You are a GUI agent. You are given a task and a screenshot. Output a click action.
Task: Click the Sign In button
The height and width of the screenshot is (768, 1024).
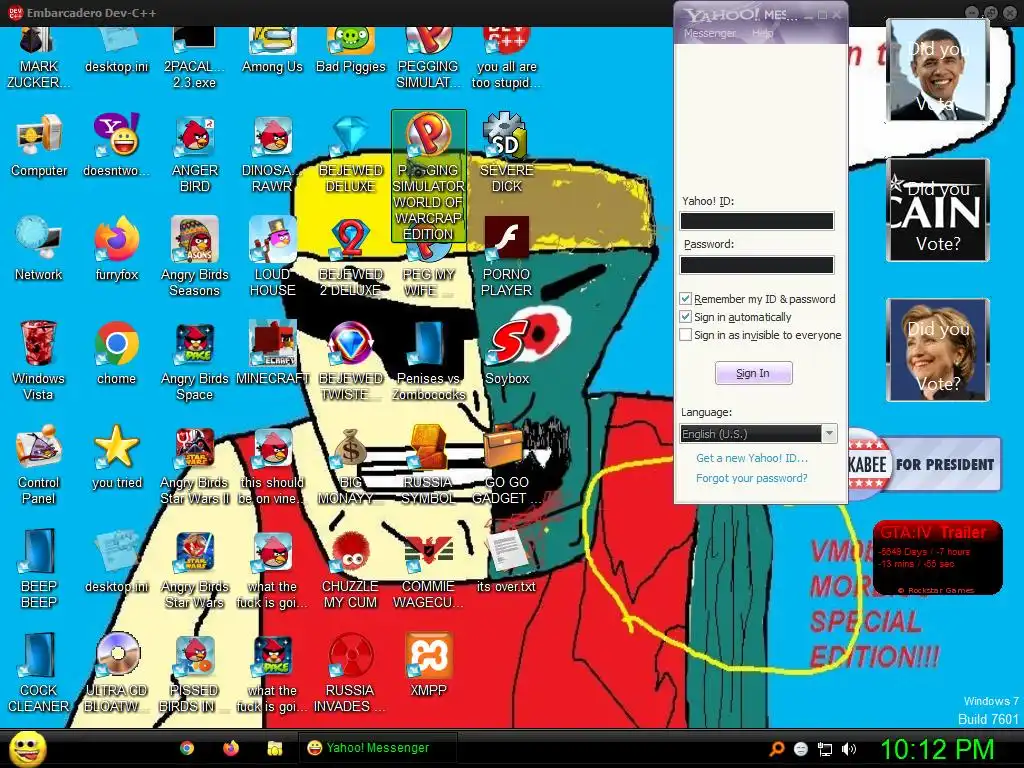tap(753, 373)
